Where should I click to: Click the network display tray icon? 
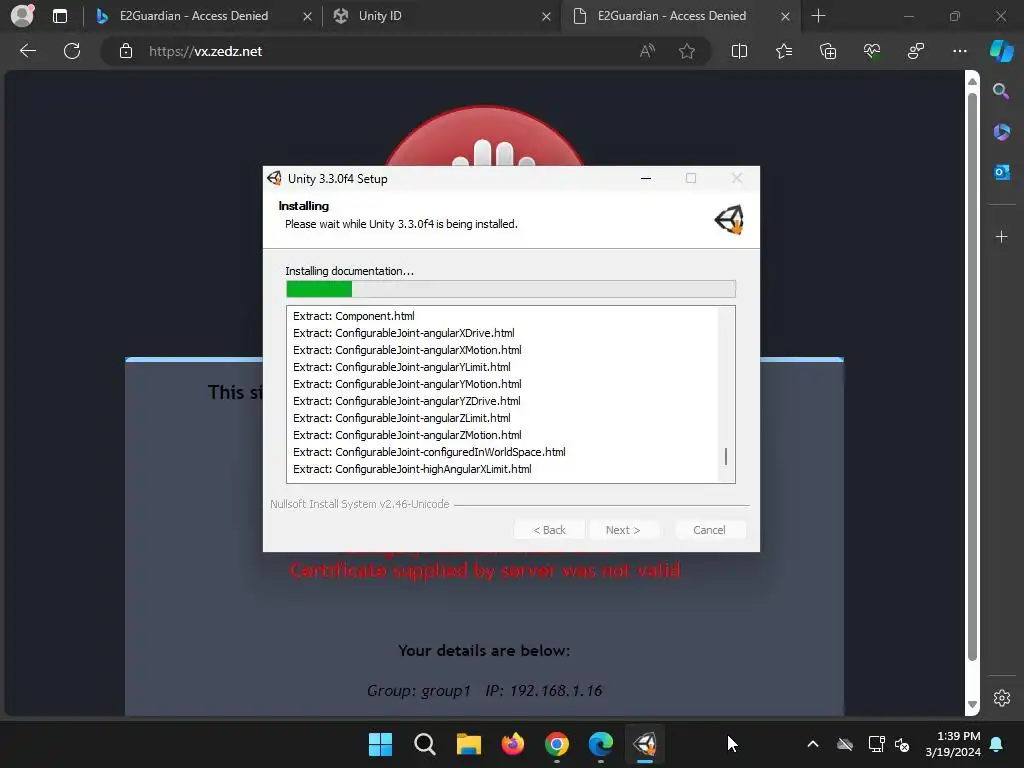point(876,744)
